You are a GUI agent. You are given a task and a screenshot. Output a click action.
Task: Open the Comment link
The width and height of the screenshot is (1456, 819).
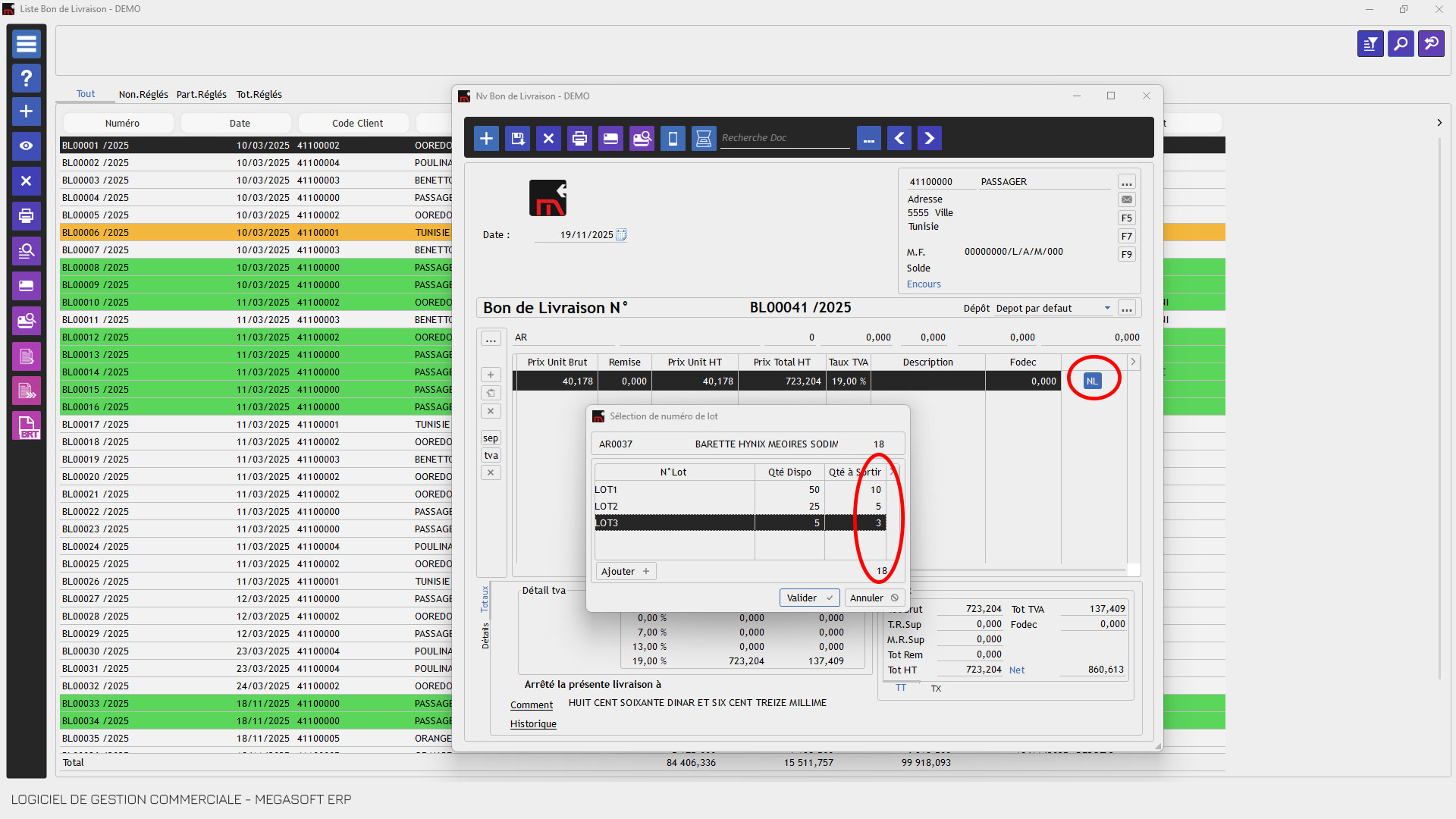(x=532, y=705)
